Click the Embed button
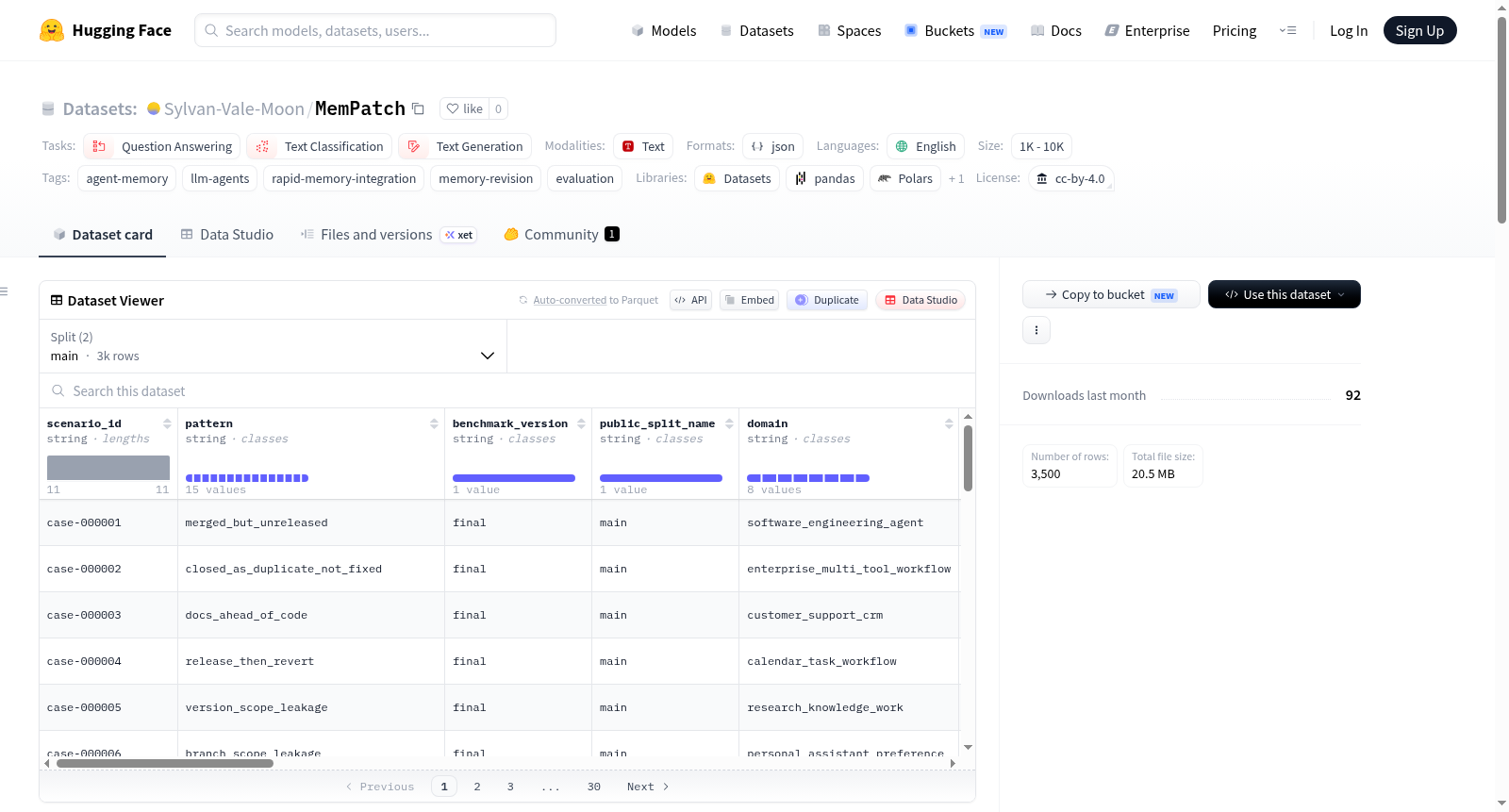 [x=749, y=300]
